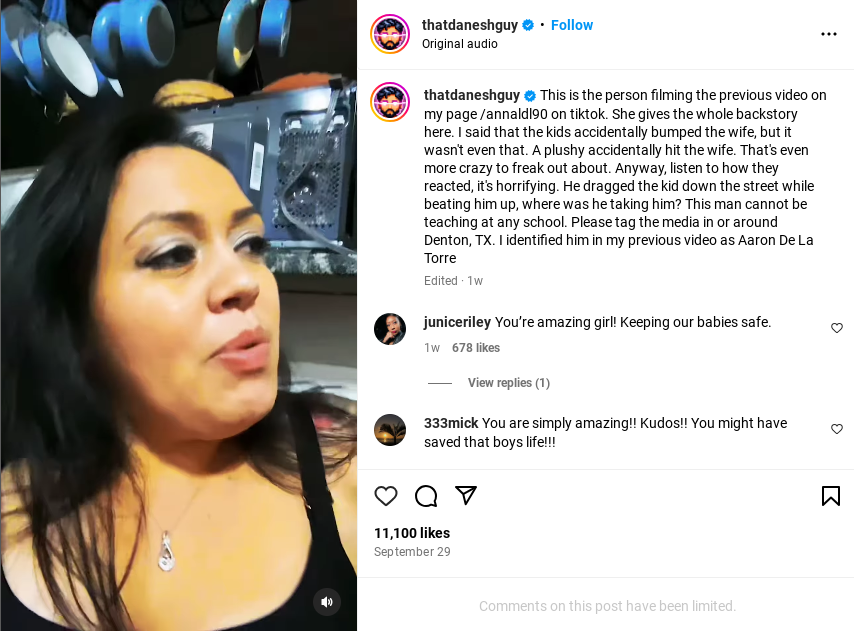Image resolution: width=854 pixels, height=631 pixels.
Task: Click thatdaneshguy's header avatar
Action: tap(390, 34)
